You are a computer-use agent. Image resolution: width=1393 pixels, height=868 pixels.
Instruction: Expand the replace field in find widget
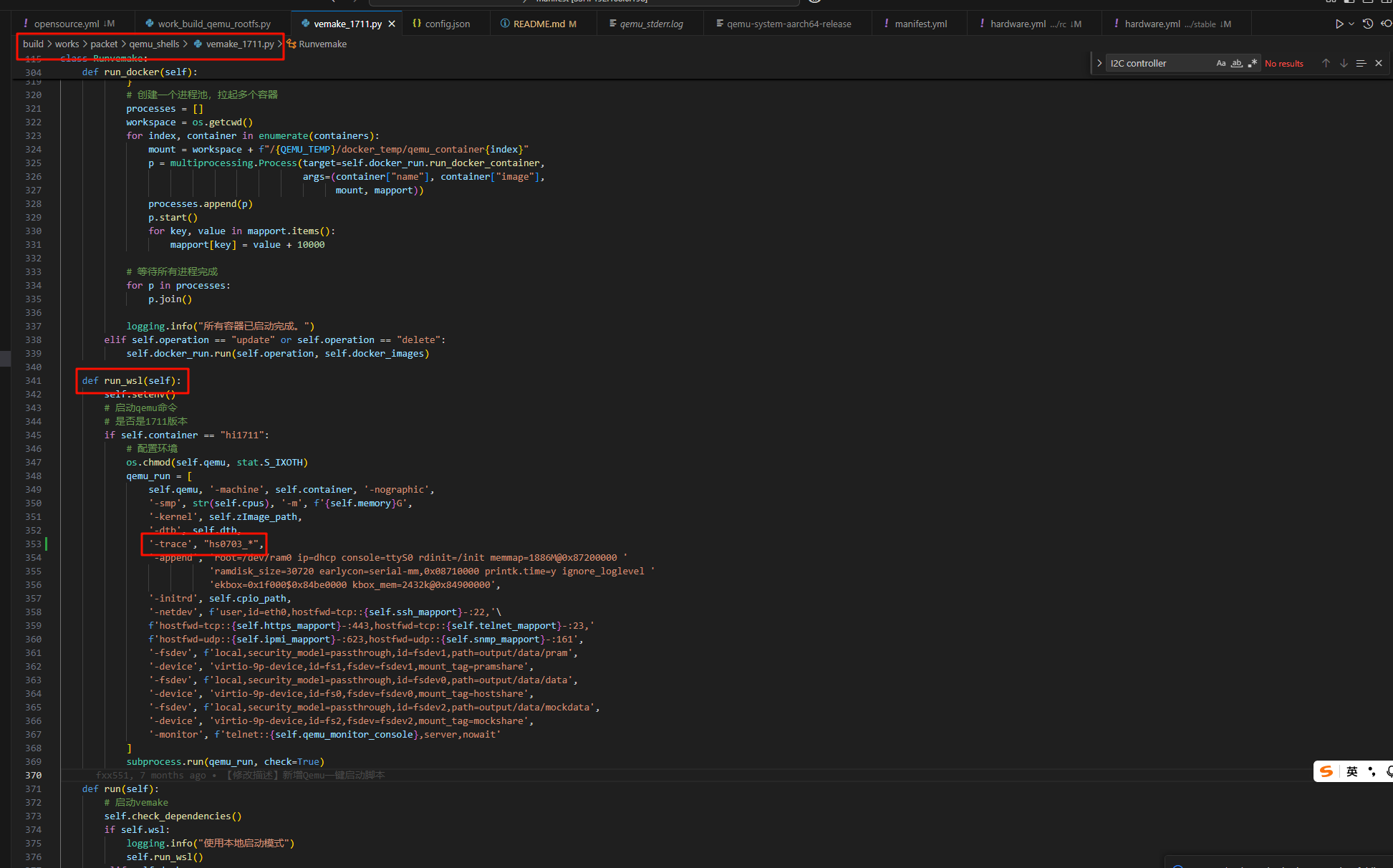(1099, 63)
